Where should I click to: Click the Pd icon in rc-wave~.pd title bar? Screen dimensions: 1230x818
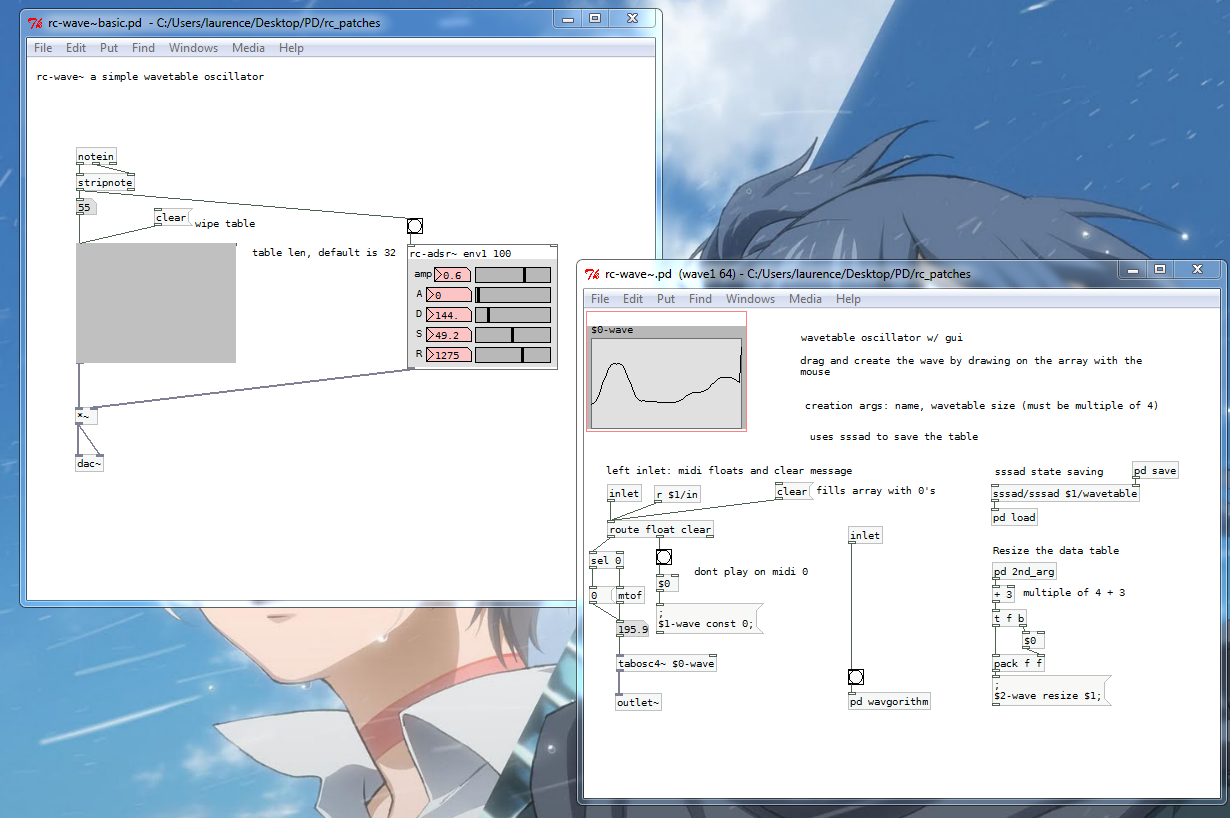[592, 273]
